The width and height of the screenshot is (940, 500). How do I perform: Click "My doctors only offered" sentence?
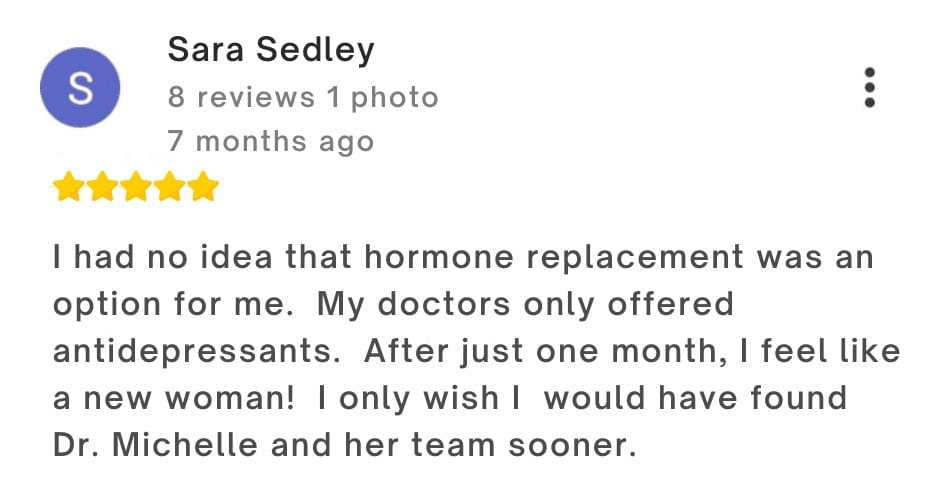(525, 305)
